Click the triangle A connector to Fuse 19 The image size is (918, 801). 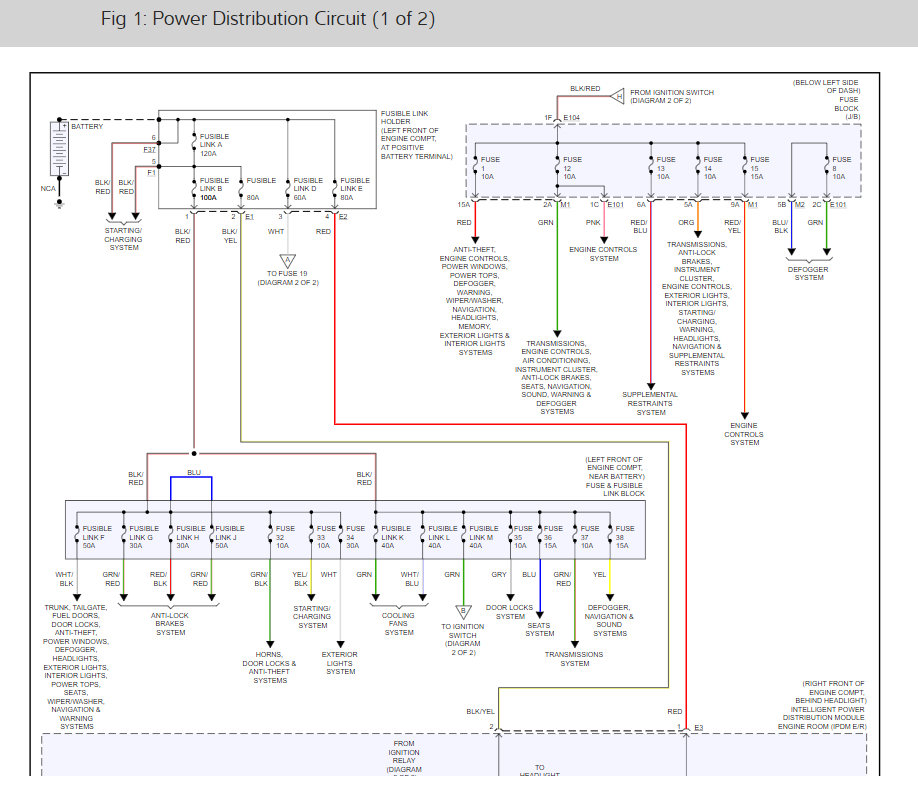tap(288, 263)
